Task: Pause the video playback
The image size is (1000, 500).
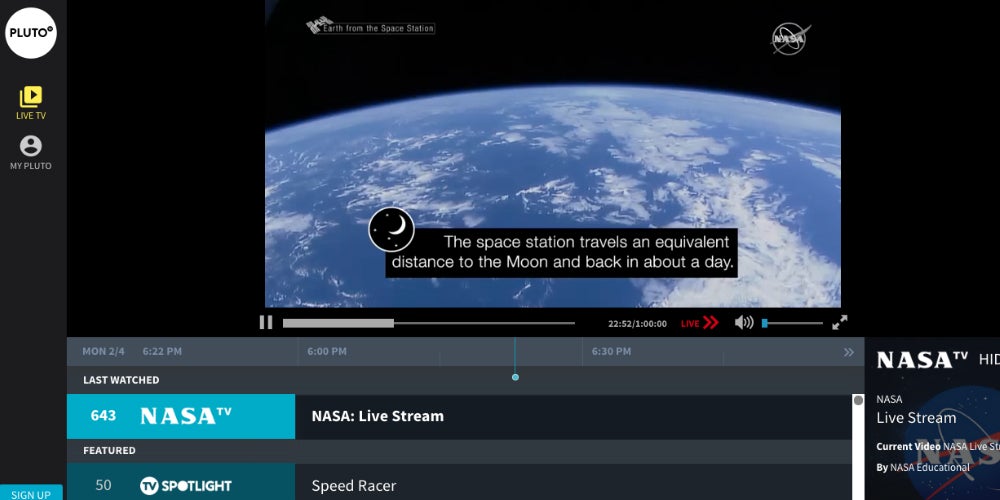Action: [266, 322]
